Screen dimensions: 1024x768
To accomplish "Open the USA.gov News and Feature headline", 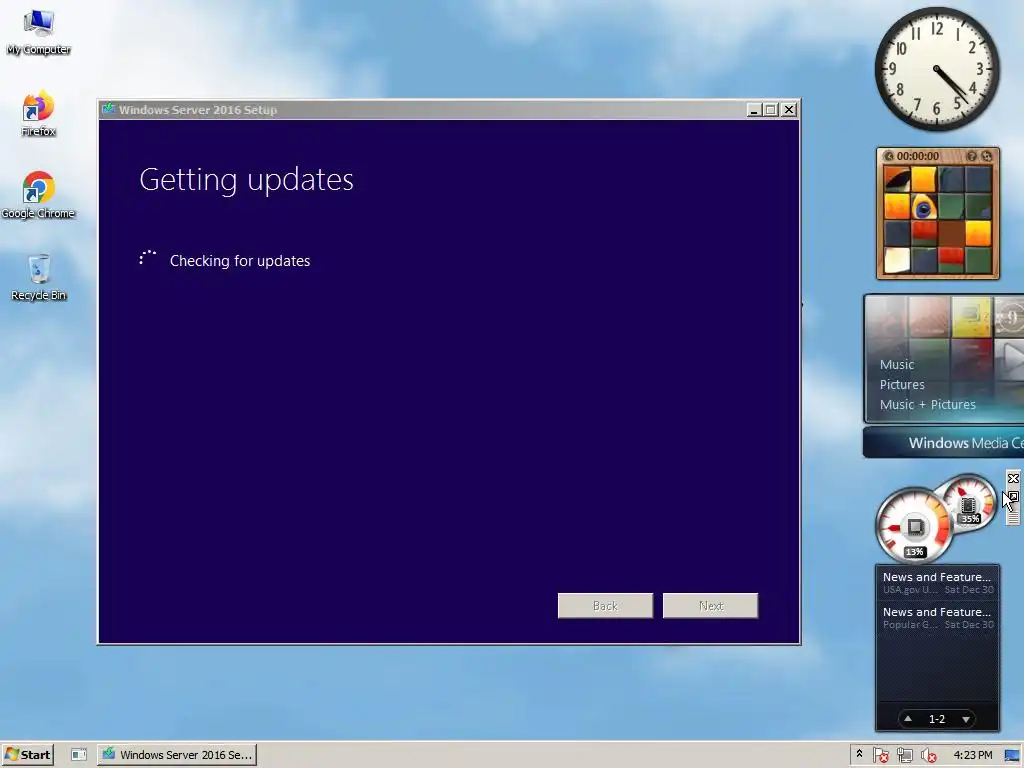I will 938,583.
